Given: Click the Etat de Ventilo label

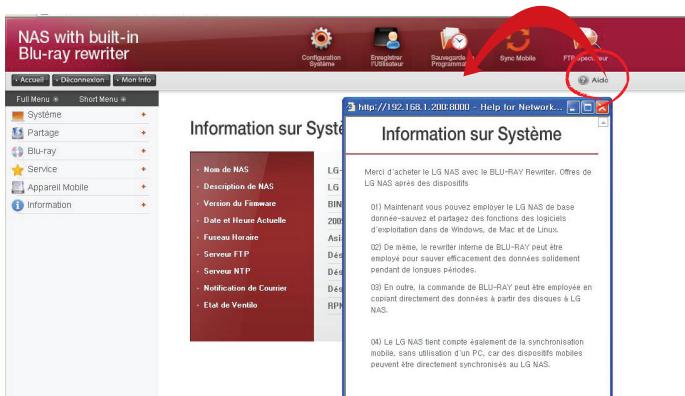Looking at the screenshot, I should pos(230,306).
